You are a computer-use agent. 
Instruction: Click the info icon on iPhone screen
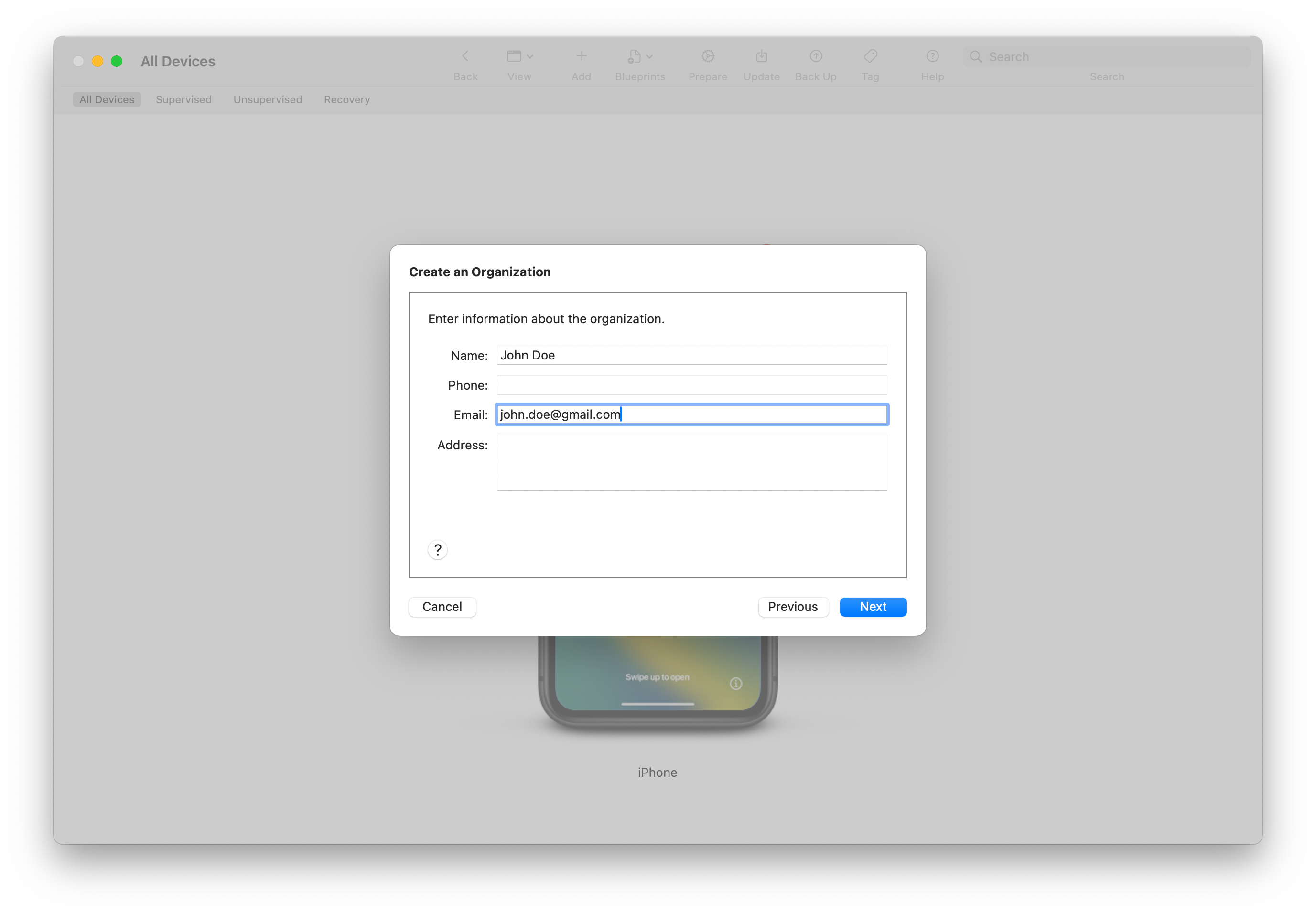pos(735,684)
